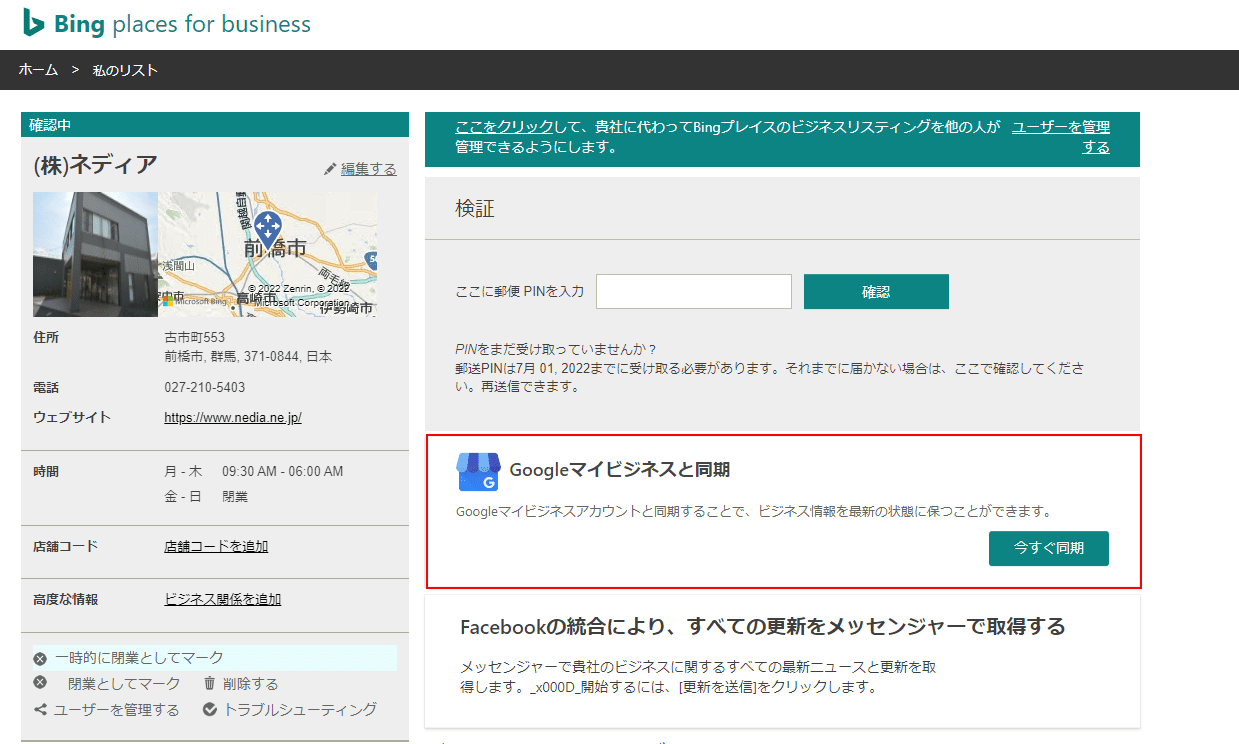The height and width of the screenshot is (744, 1239).
Task: Click the phone number 027-210-5403
Action: [x=205, y=387]
